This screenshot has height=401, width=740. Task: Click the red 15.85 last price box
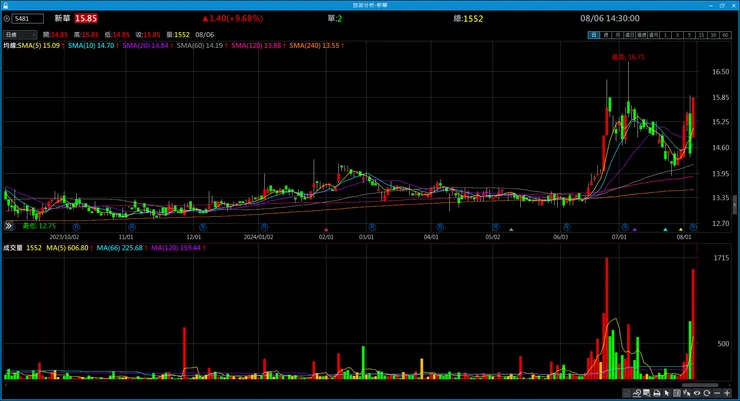(x=86, y=18)
